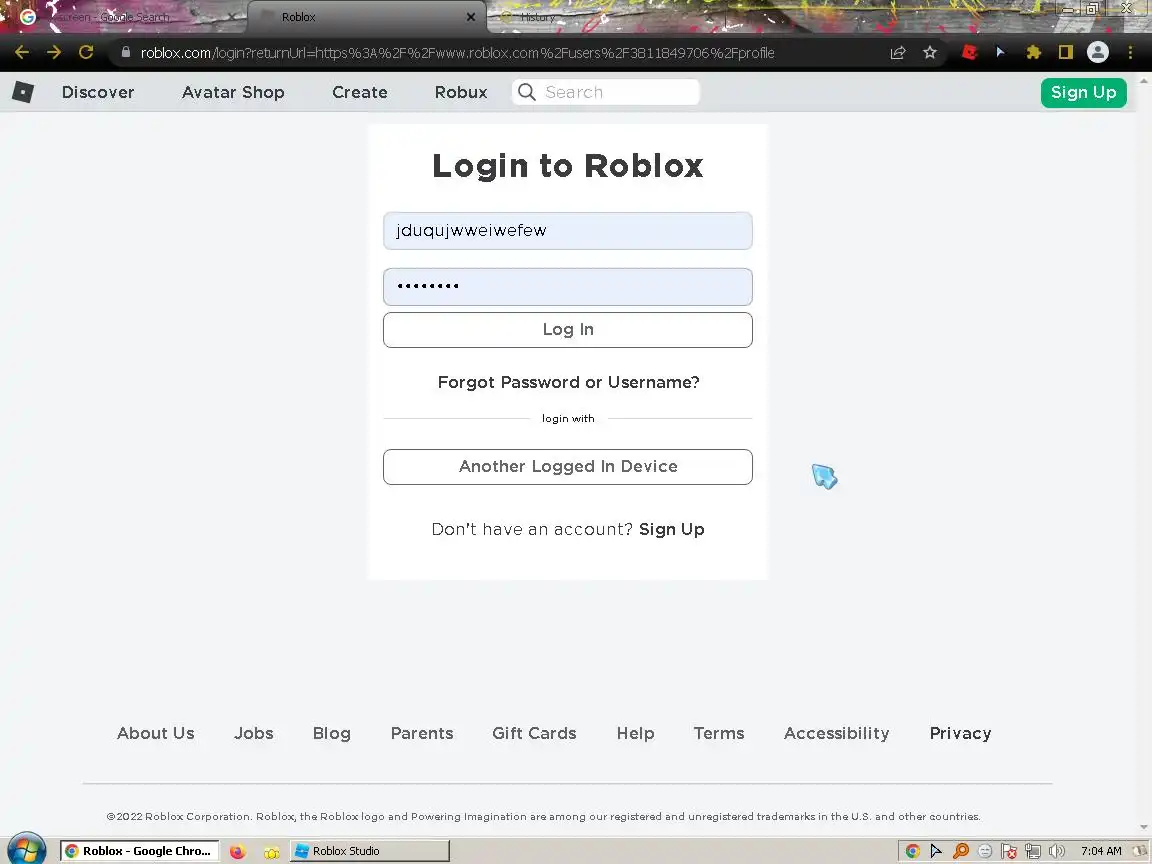This screenshot has width=1152, height=864.
Task: Switch to Roblox Studio in the taskbar
Action: (370, 851)
